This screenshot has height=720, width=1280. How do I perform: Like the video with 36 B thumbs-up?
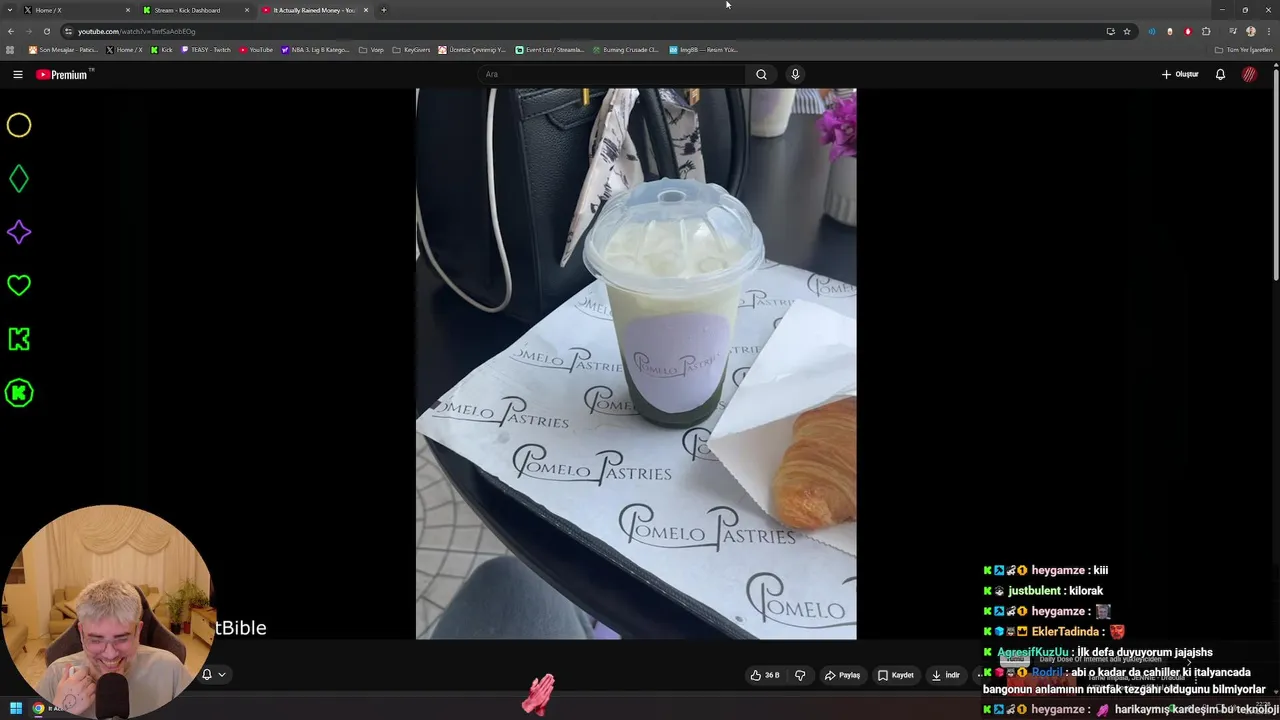coord(765,675)
